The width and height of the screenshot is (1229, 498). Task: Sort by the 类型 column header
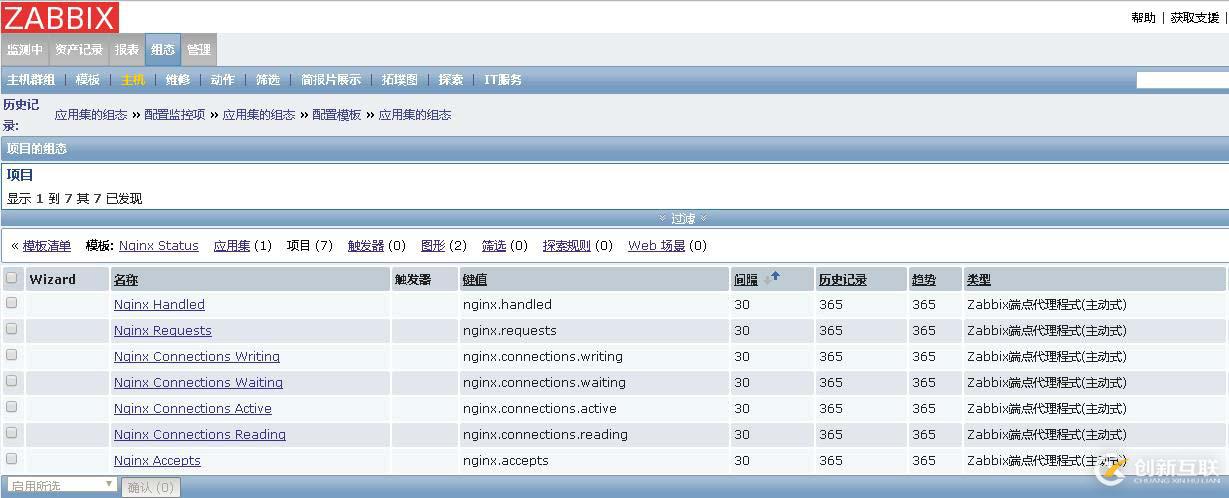tap(979, 280)
